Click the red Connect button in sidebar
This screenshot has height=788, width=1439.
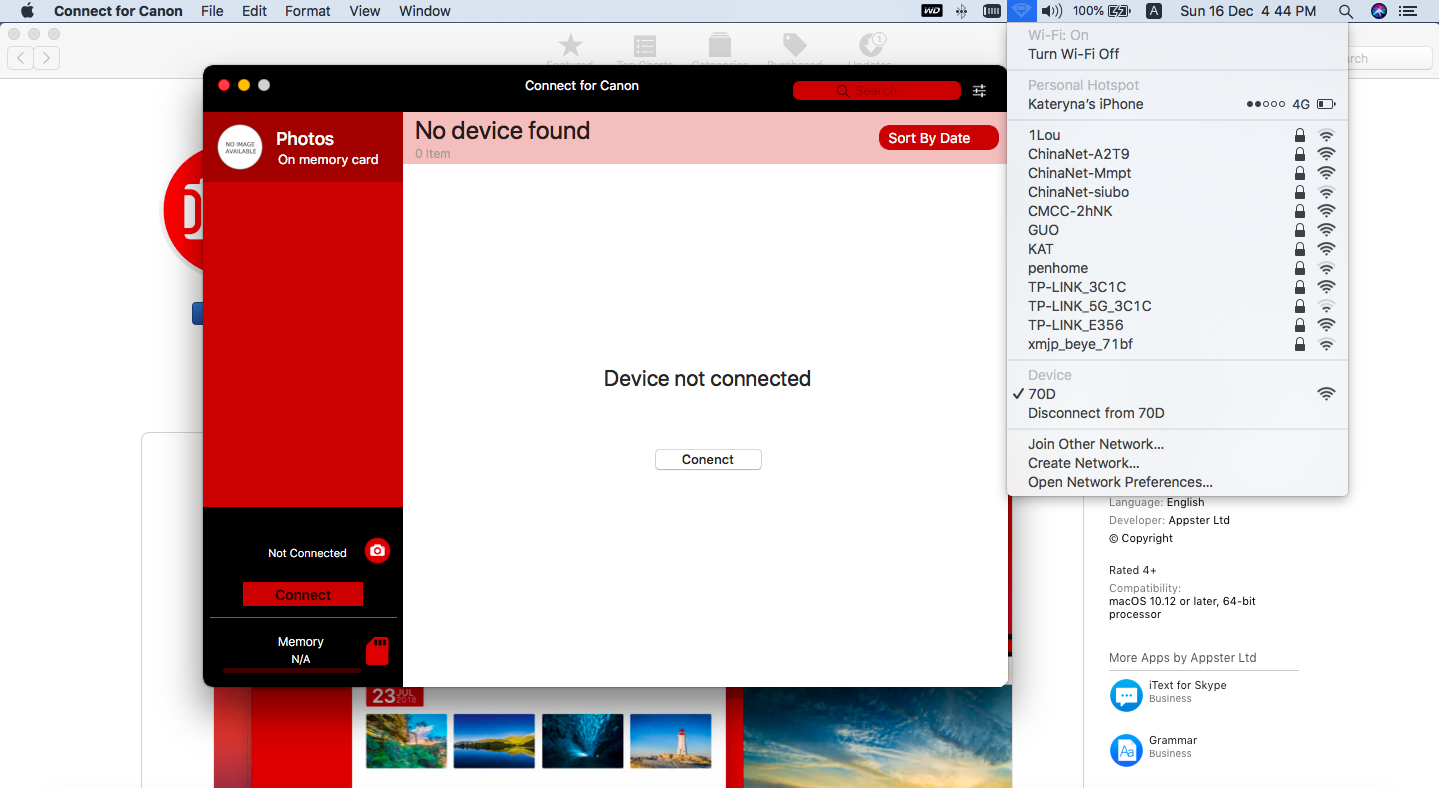click(x=303, y=594)
